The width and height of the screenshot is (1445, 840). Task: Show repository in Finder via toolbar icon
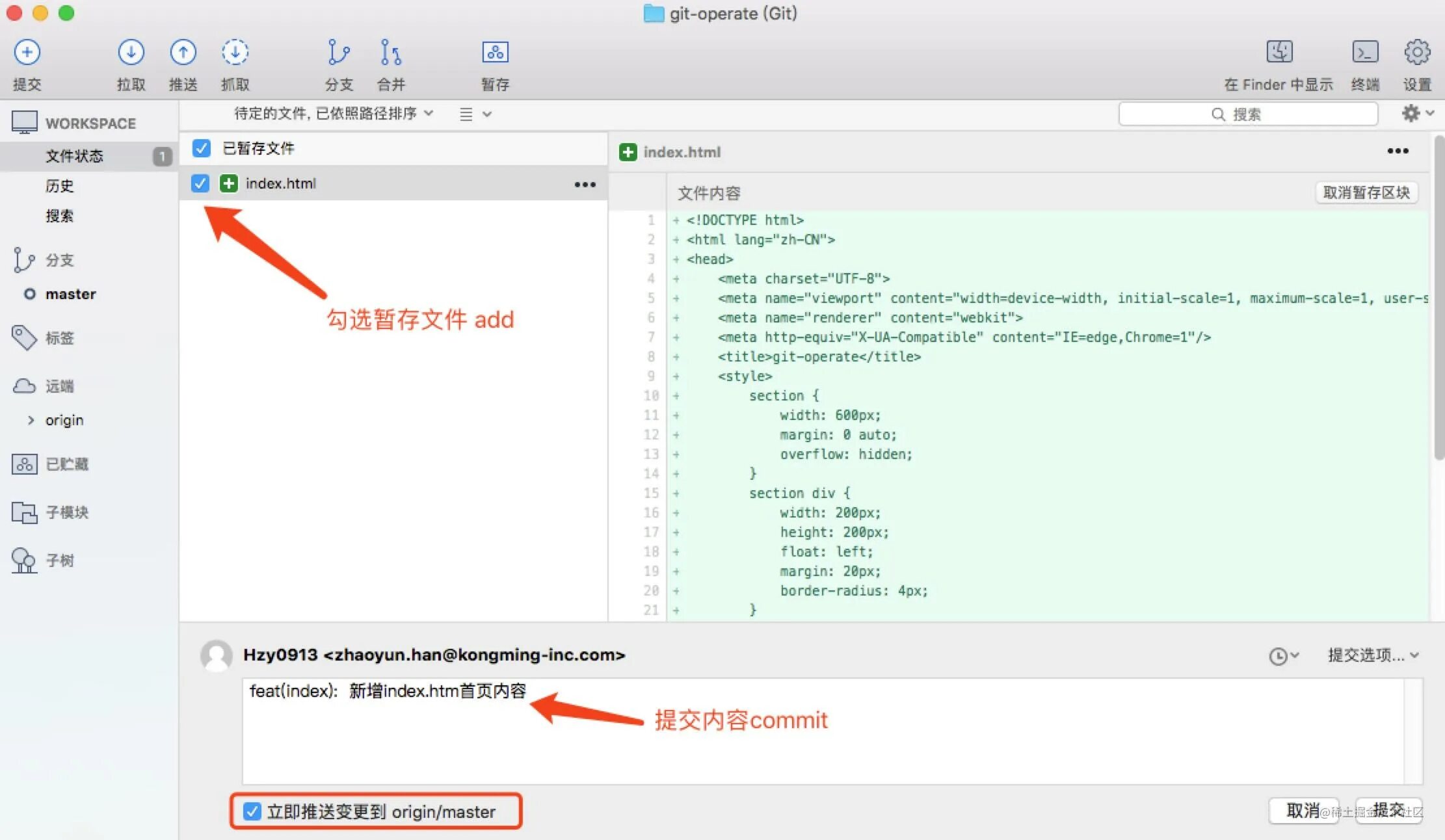tap(1279, 52)
